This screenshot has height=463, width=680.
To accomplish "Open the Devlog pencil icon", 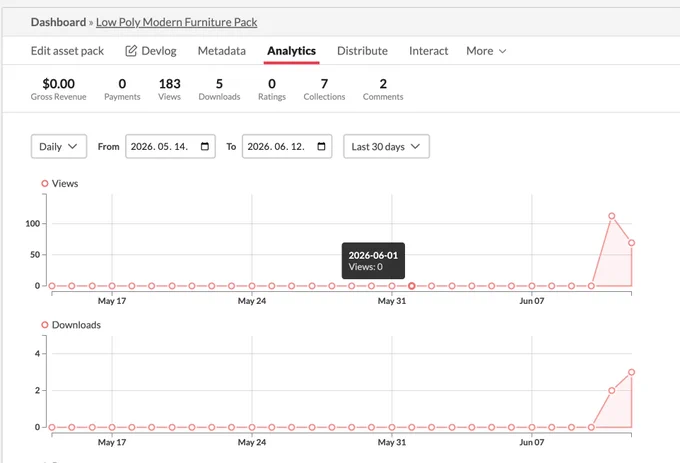I will (x=131, y=51).
